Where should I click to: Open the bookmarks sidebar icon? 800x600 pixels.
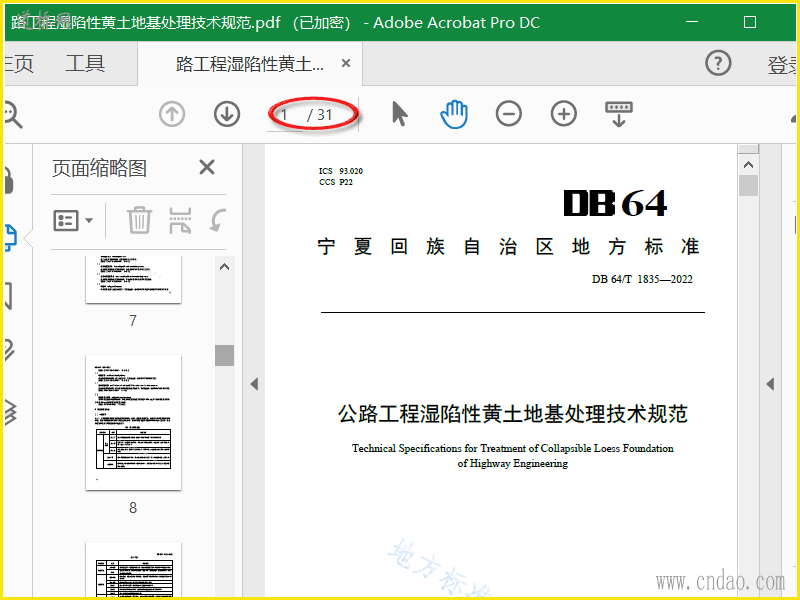click(x=9, y=295)
